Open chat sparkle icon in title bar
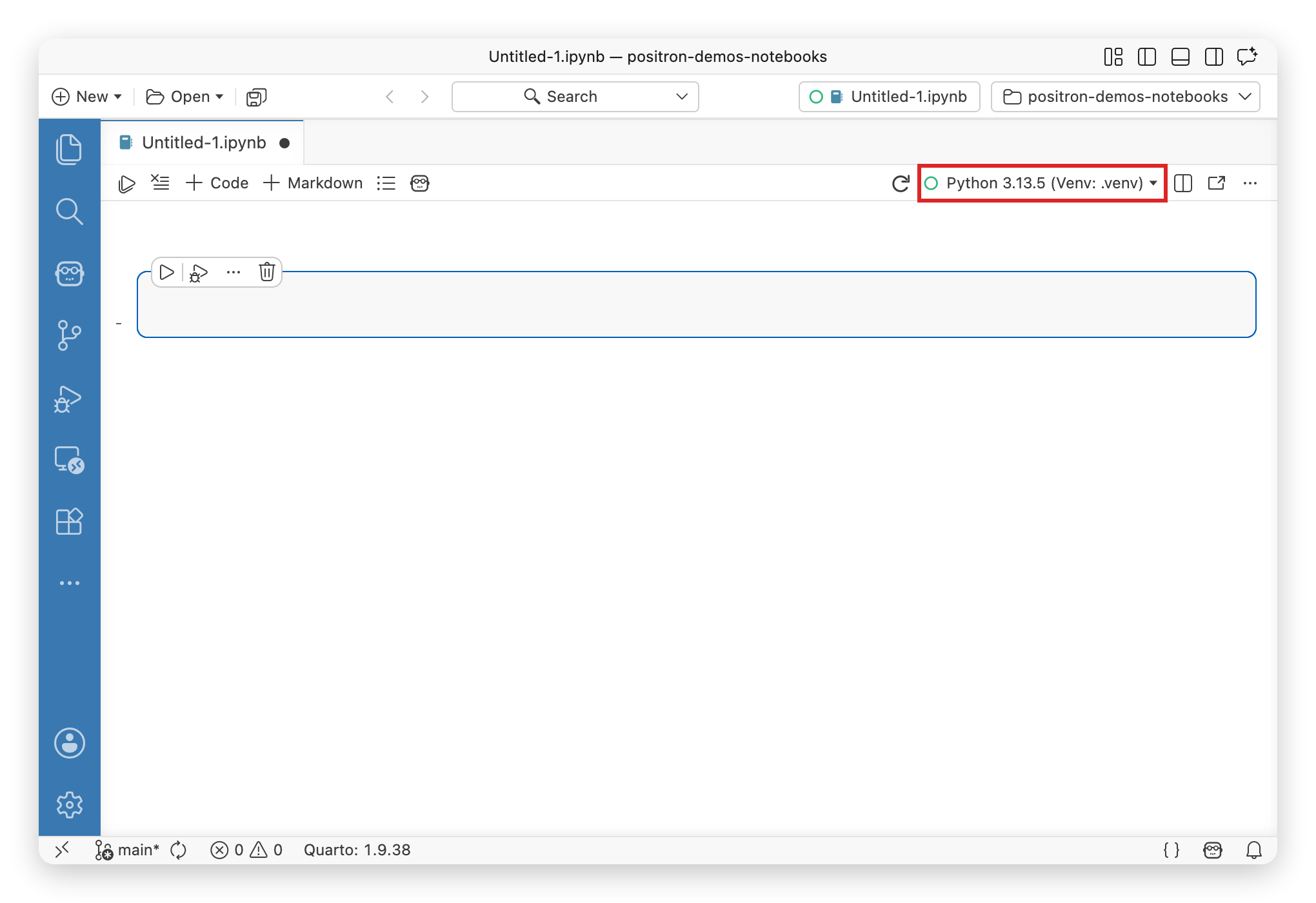 pyautogui.click(x=1248, y=56)
